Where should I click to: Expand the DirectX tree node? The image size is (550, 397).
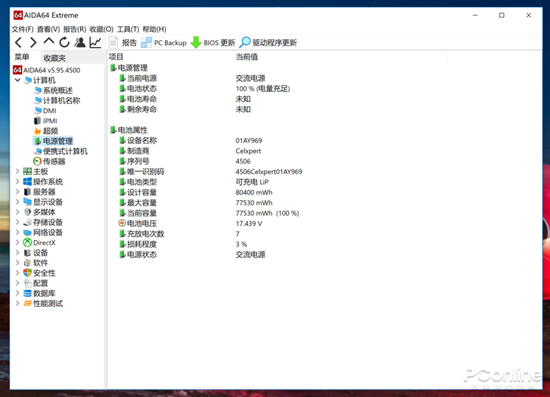[x=18, y=243]
